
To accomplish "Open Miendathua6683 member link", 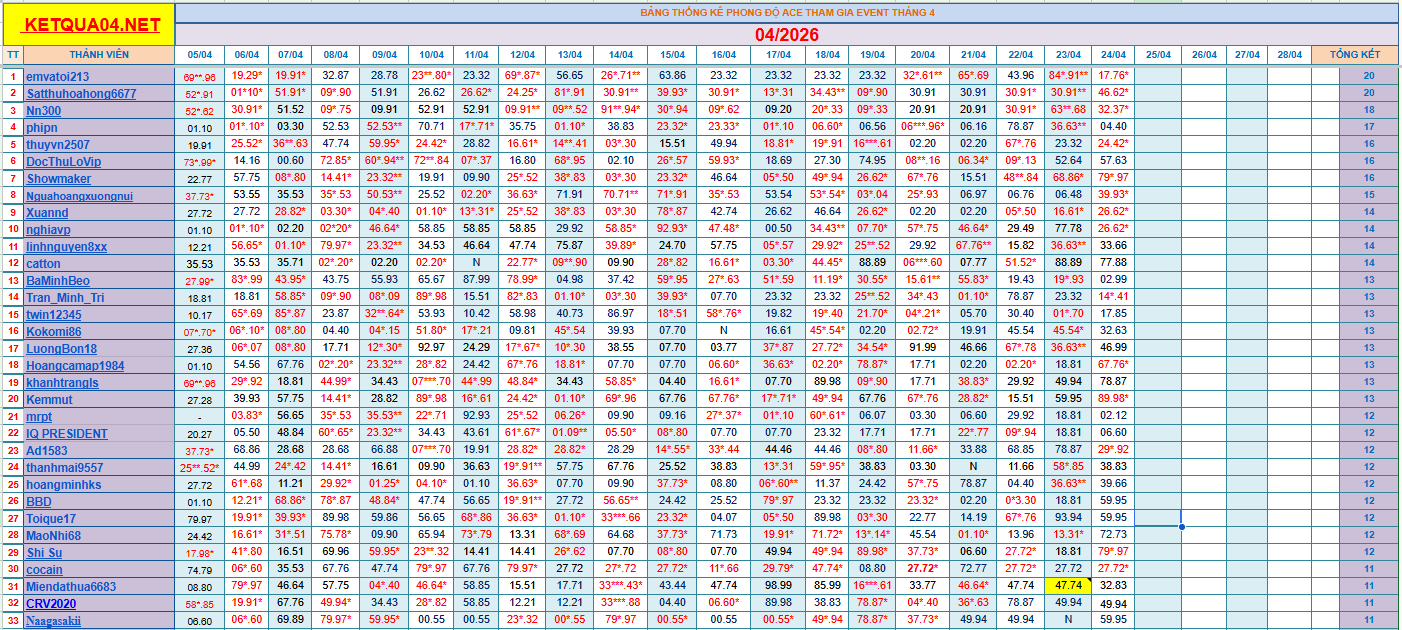I will coord(71,586).
